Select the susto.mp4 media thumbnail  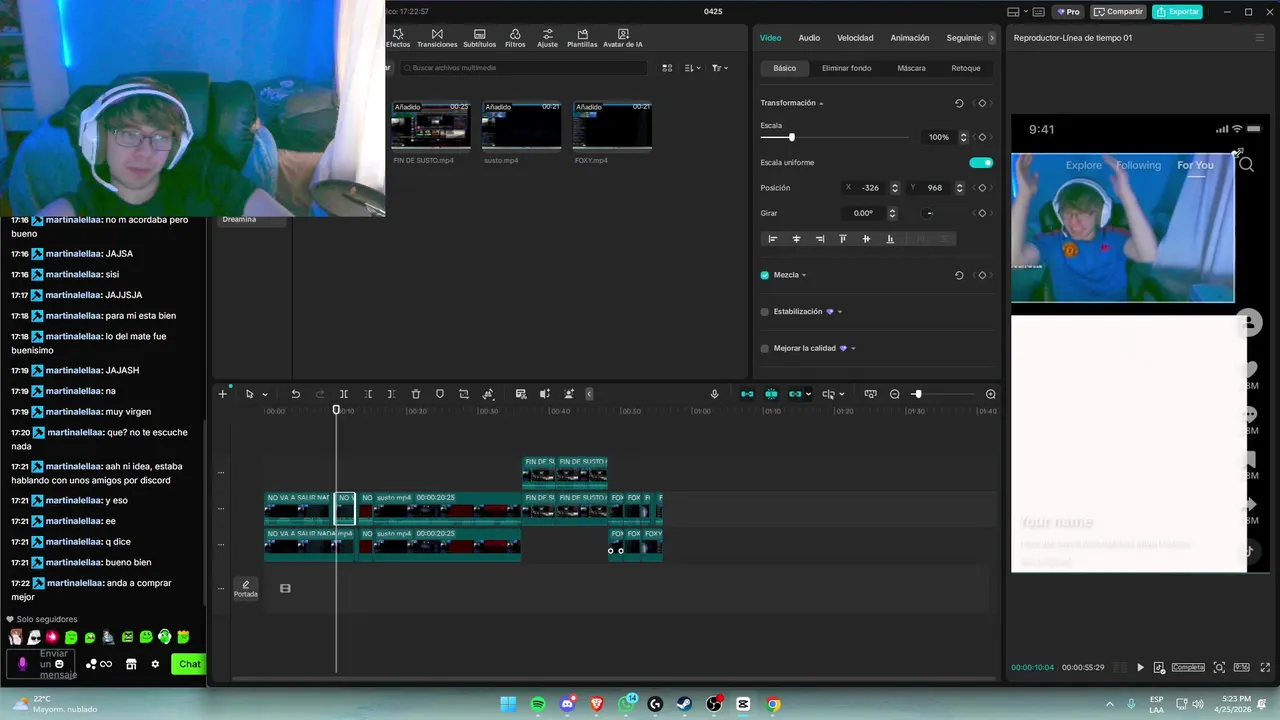point(521,127)
